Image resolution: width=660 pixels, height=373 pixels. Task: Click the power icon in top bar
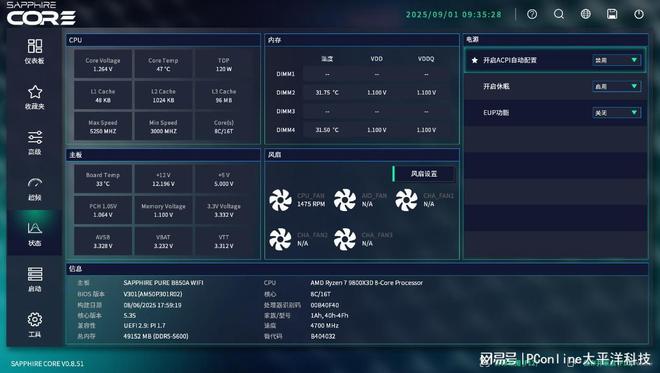[x=639, y=14]
